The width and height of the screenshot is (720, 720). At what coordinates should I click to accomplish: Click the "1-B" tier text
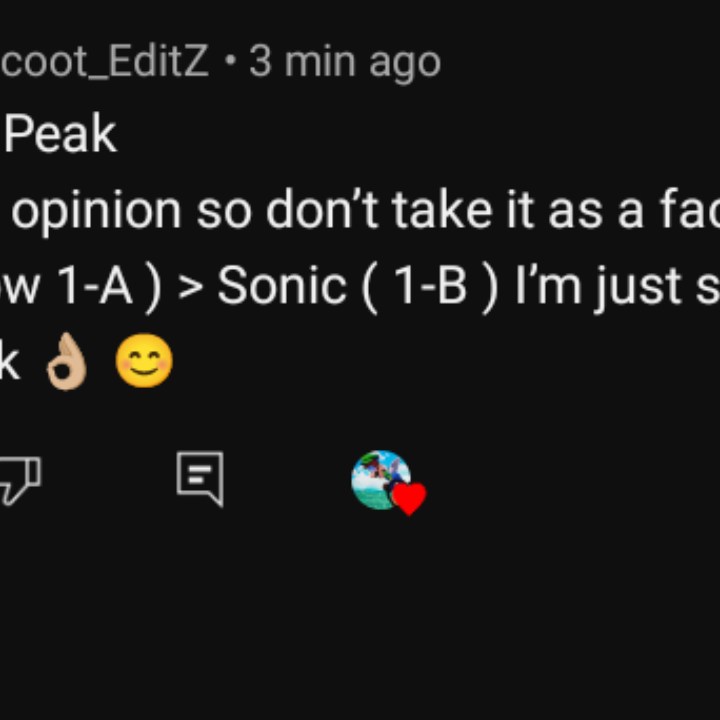[431, 287]
